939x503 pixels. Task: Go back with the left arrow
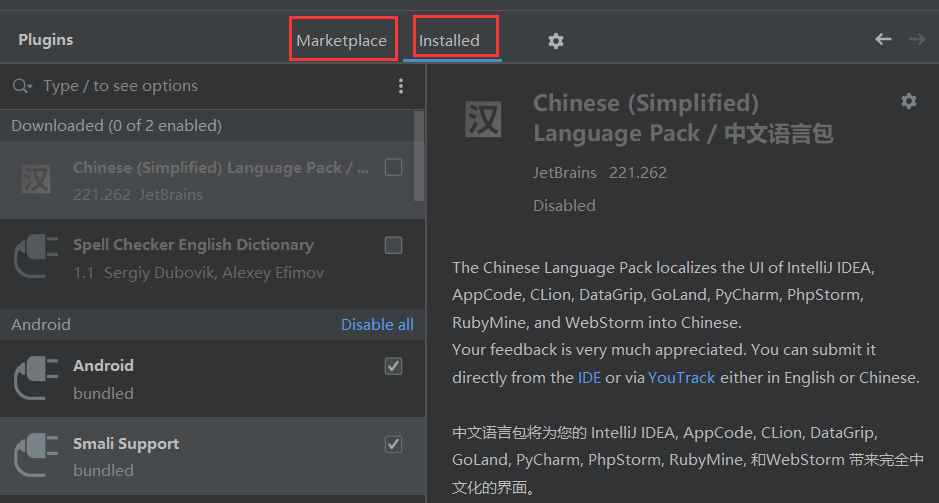click(883, 40)
